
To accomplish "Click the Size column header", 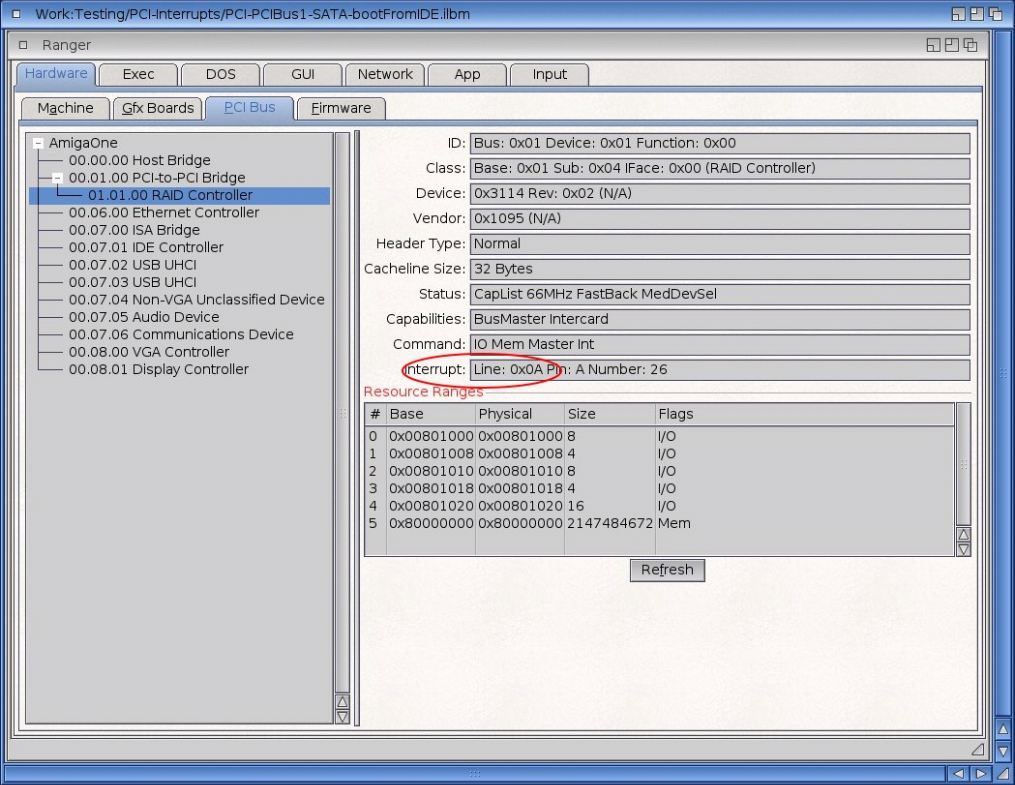I will (610, 414).
